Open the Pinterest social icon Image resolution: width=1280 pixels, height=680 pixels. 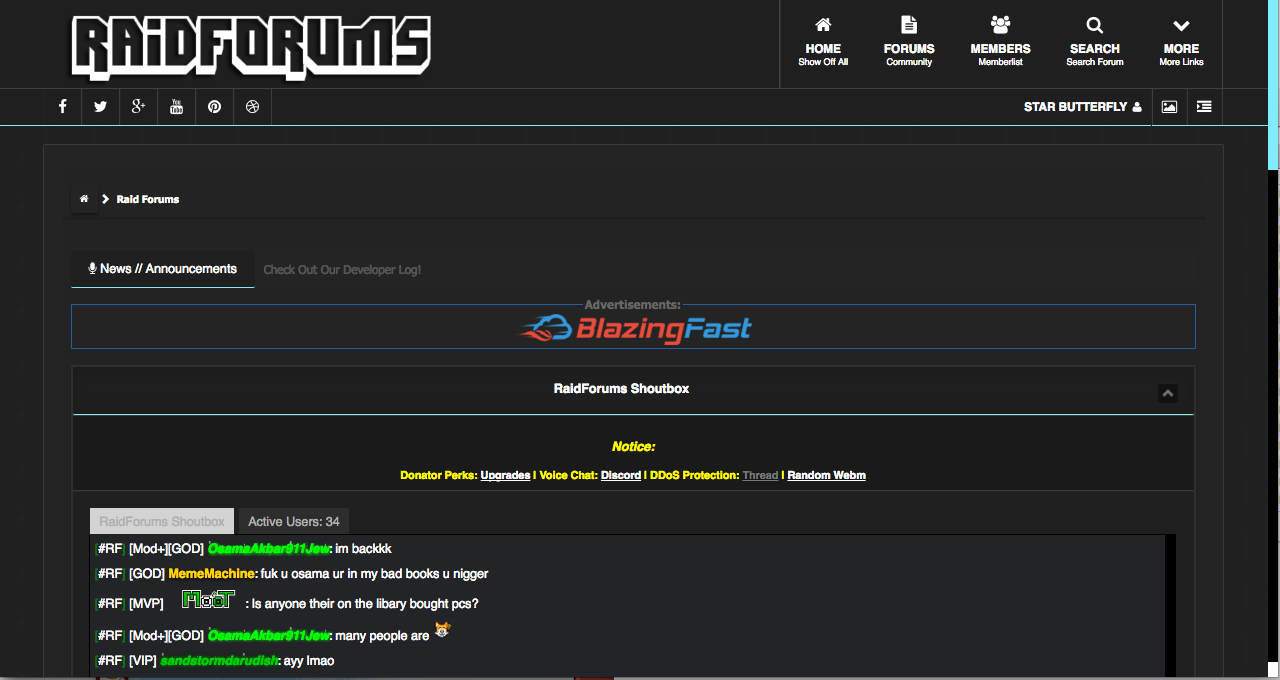tap(214, 107)
